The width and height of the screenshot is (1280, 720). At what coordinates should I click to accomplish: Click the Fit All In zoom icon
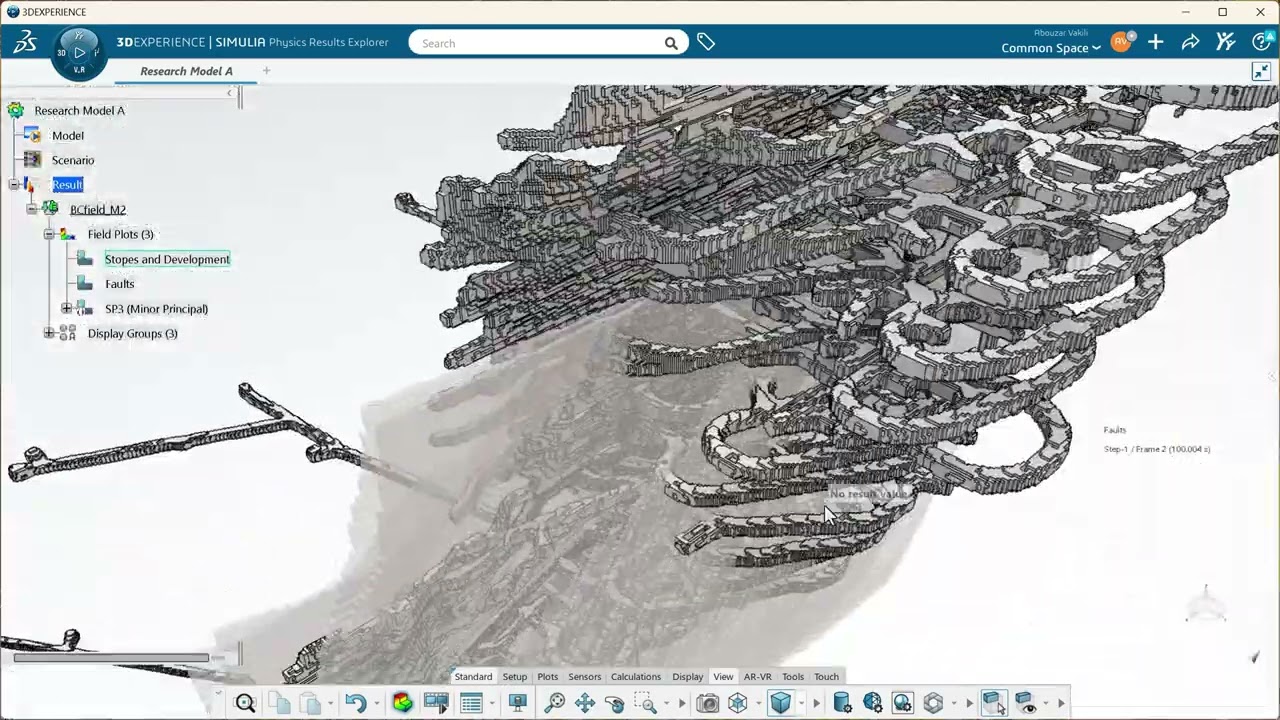click(554, 703)
